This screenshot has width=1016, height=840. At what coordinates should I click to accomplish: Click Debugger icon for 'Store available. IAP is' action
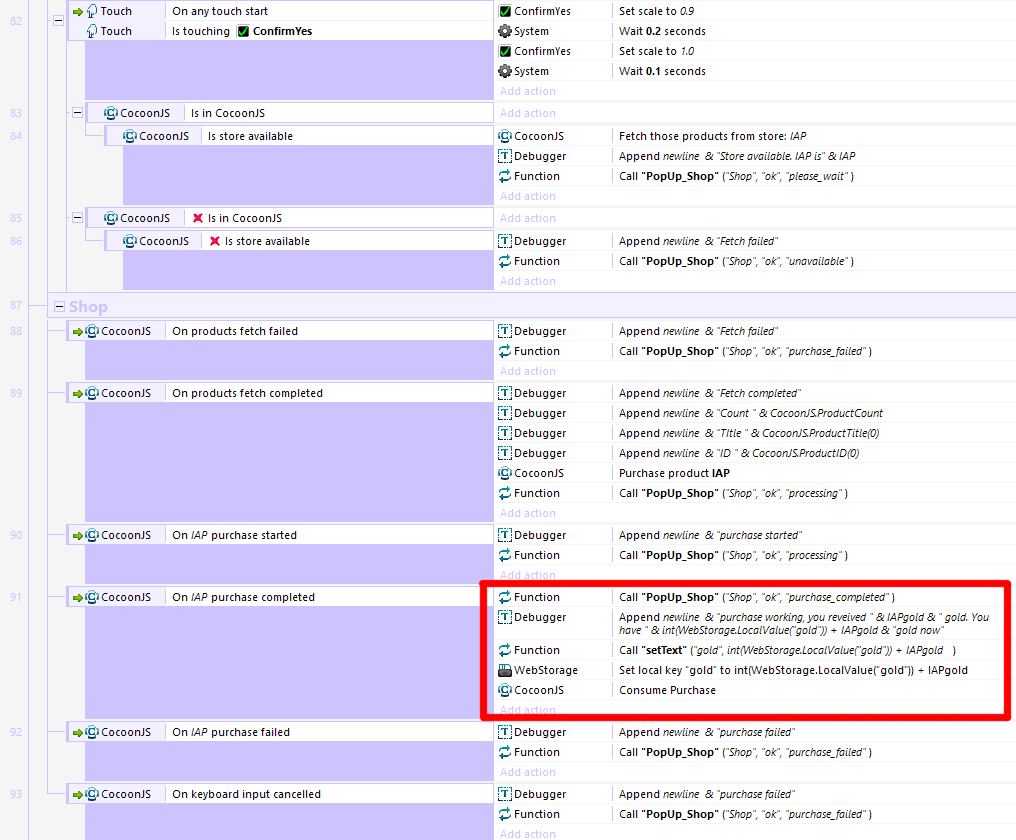click(505, 156)
